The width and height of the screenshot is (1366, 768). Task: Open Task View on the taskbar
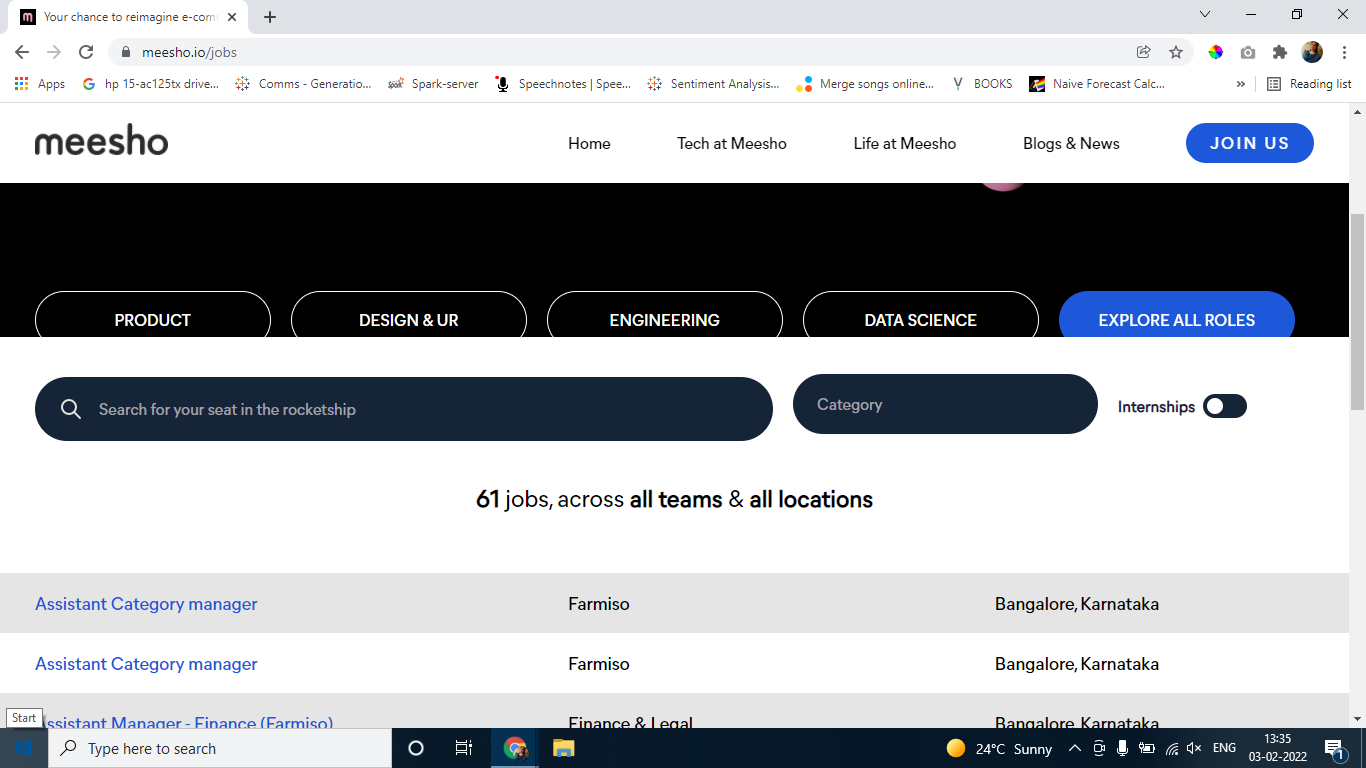click(x=464, y=748)
